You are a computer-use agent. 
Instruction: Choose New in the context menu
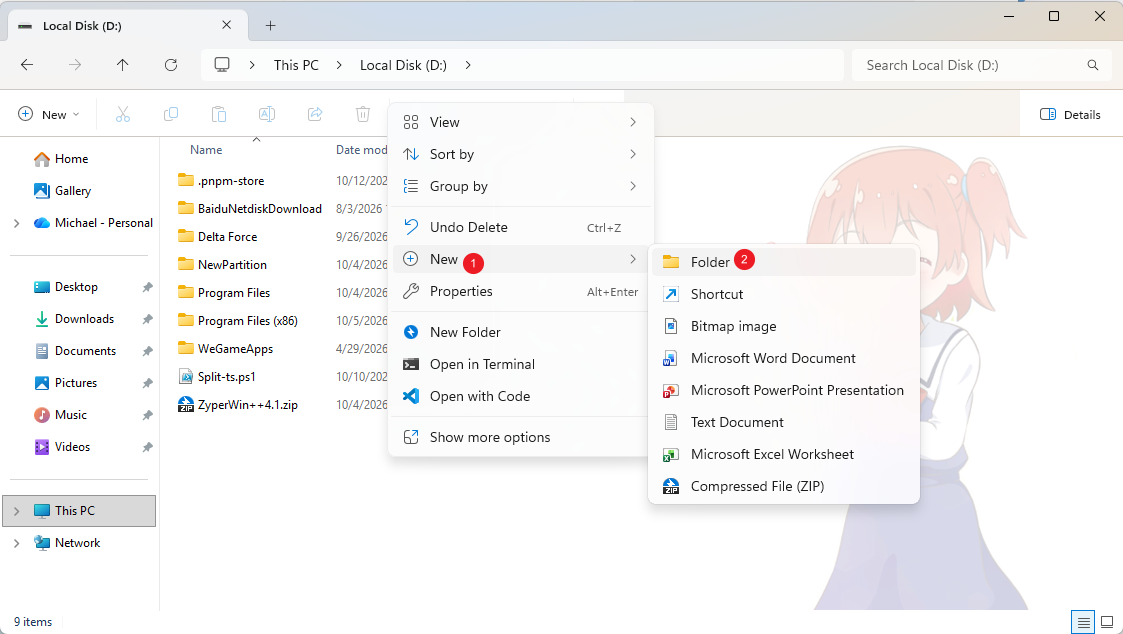(521, 259)
